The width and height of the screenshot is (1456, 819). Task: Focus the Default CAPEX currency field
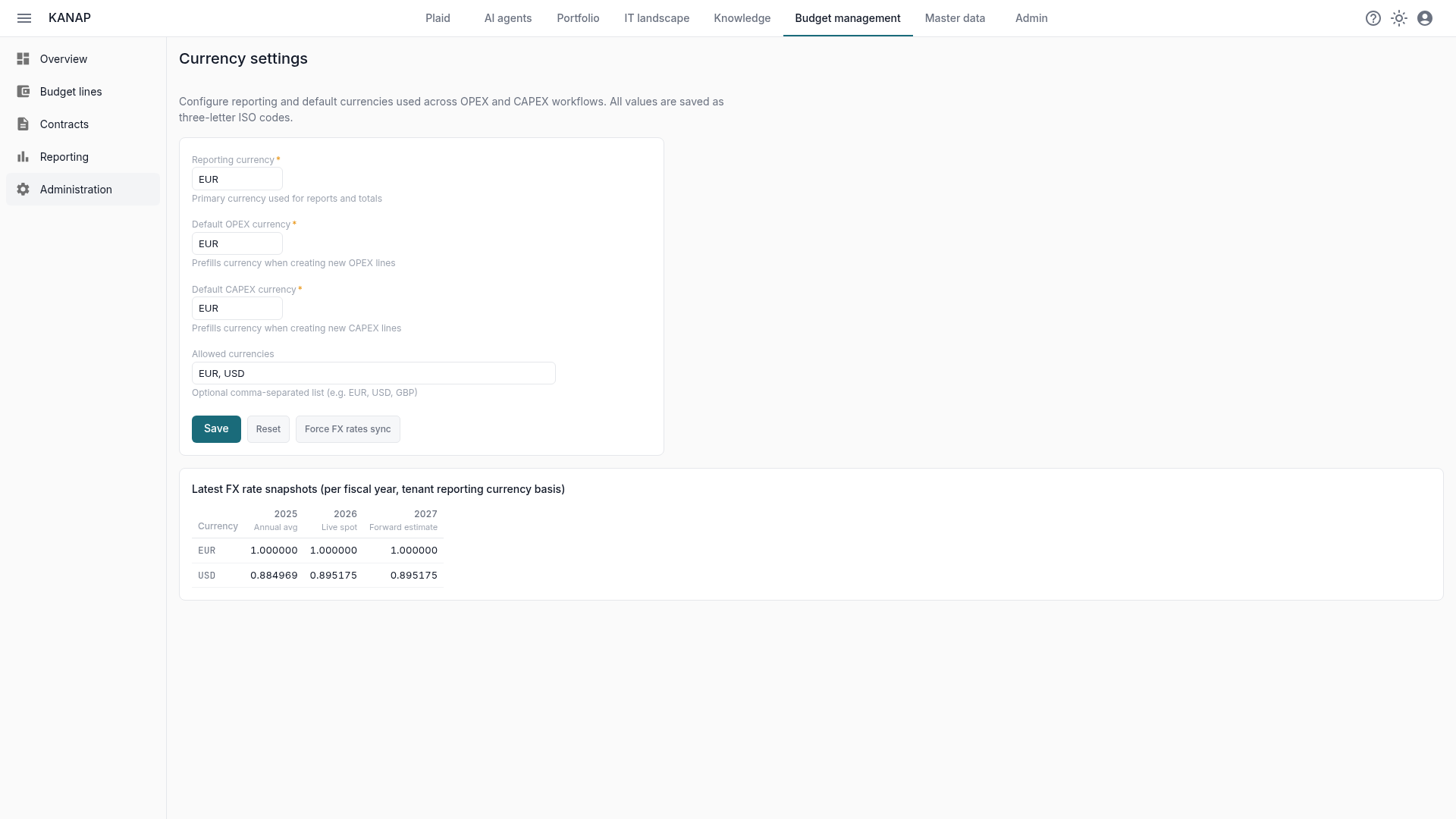tap(237, 309)
